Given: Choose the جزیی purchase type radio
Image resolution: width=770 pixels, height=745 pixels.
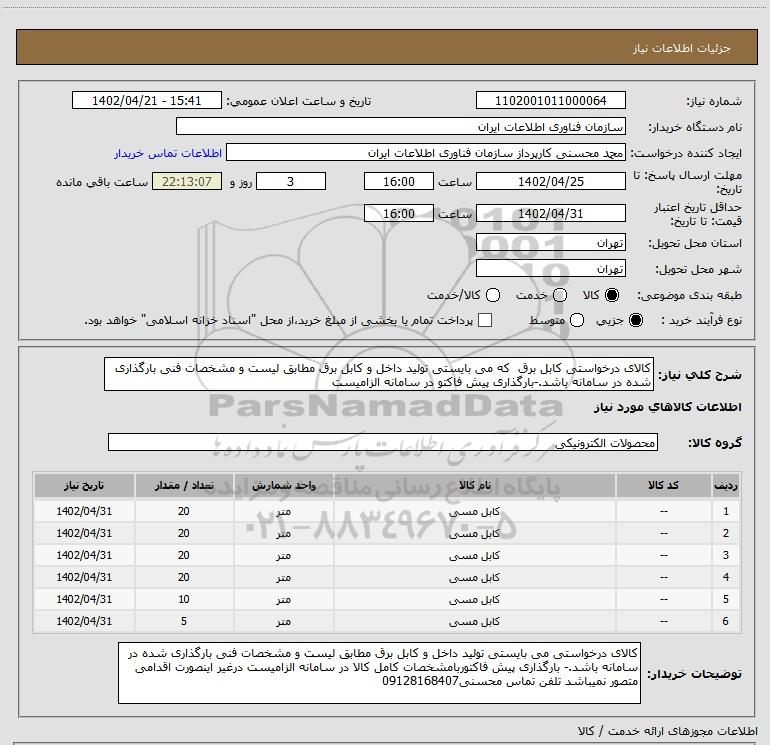Looking at the screenshot, I should (x=635, y=320).
